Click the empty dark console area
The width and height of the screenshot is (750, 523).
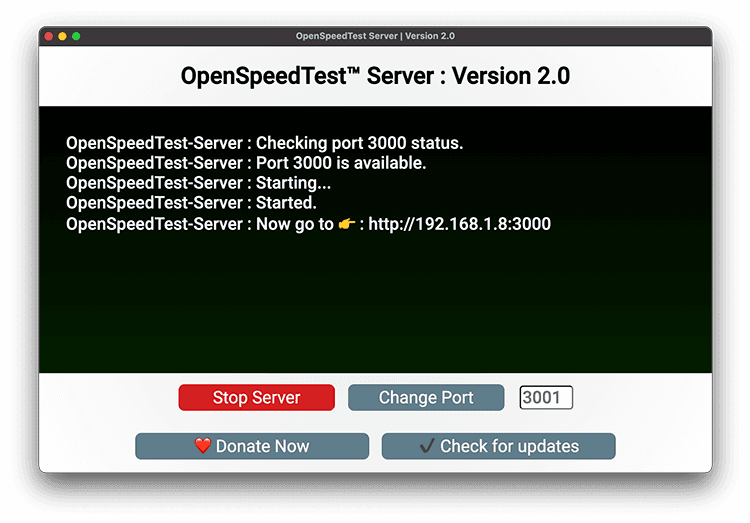tap(375, 310)
